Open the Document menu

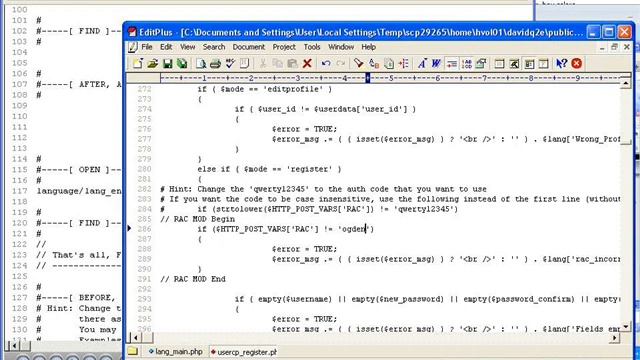click(249, 47)
